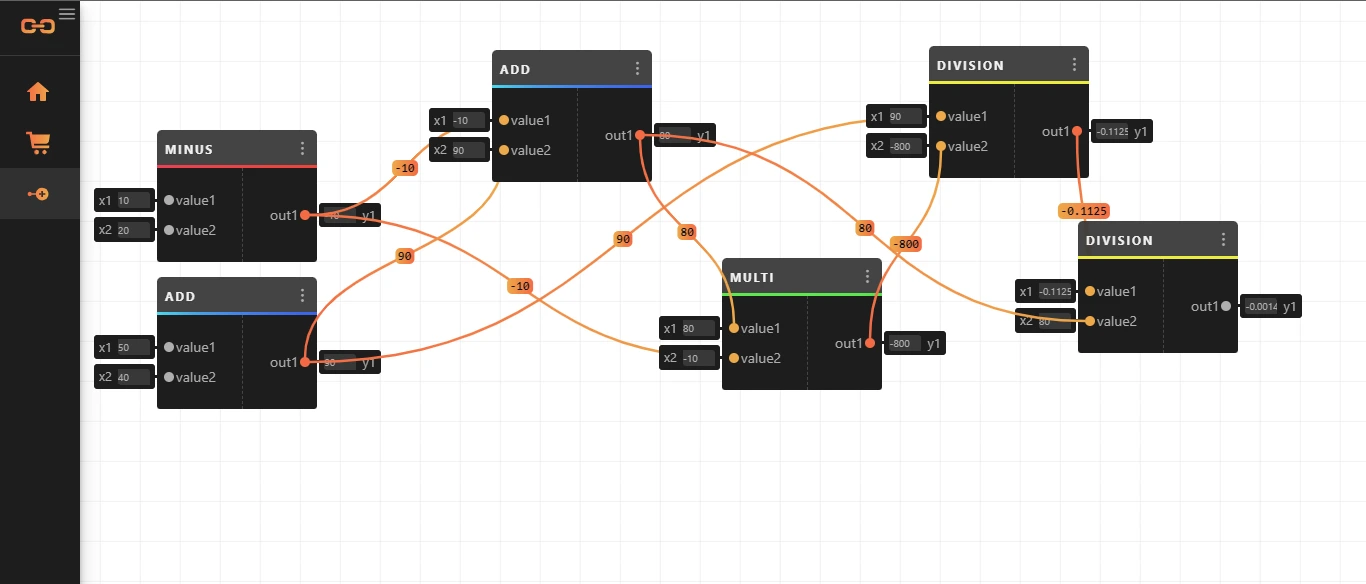Click out1 port of ADD node with x1 -10
Image resolution: width=1366 pixels, height=584 pixels.
(640, 135)
